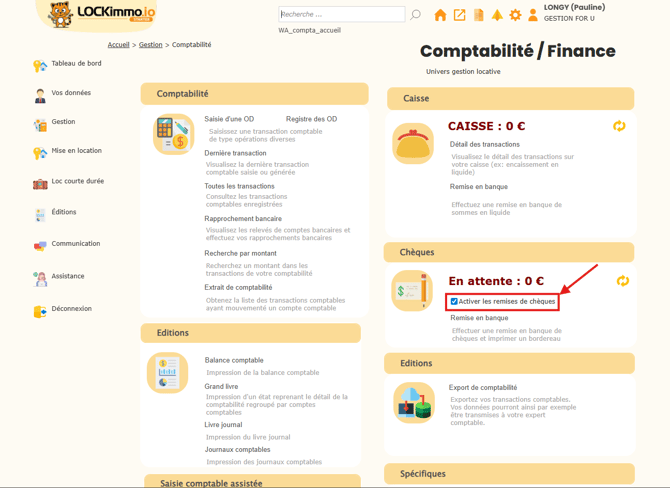Click the open-in-new-window icon
The height and width of the screenshot is (488, 670).
(459, 15)
